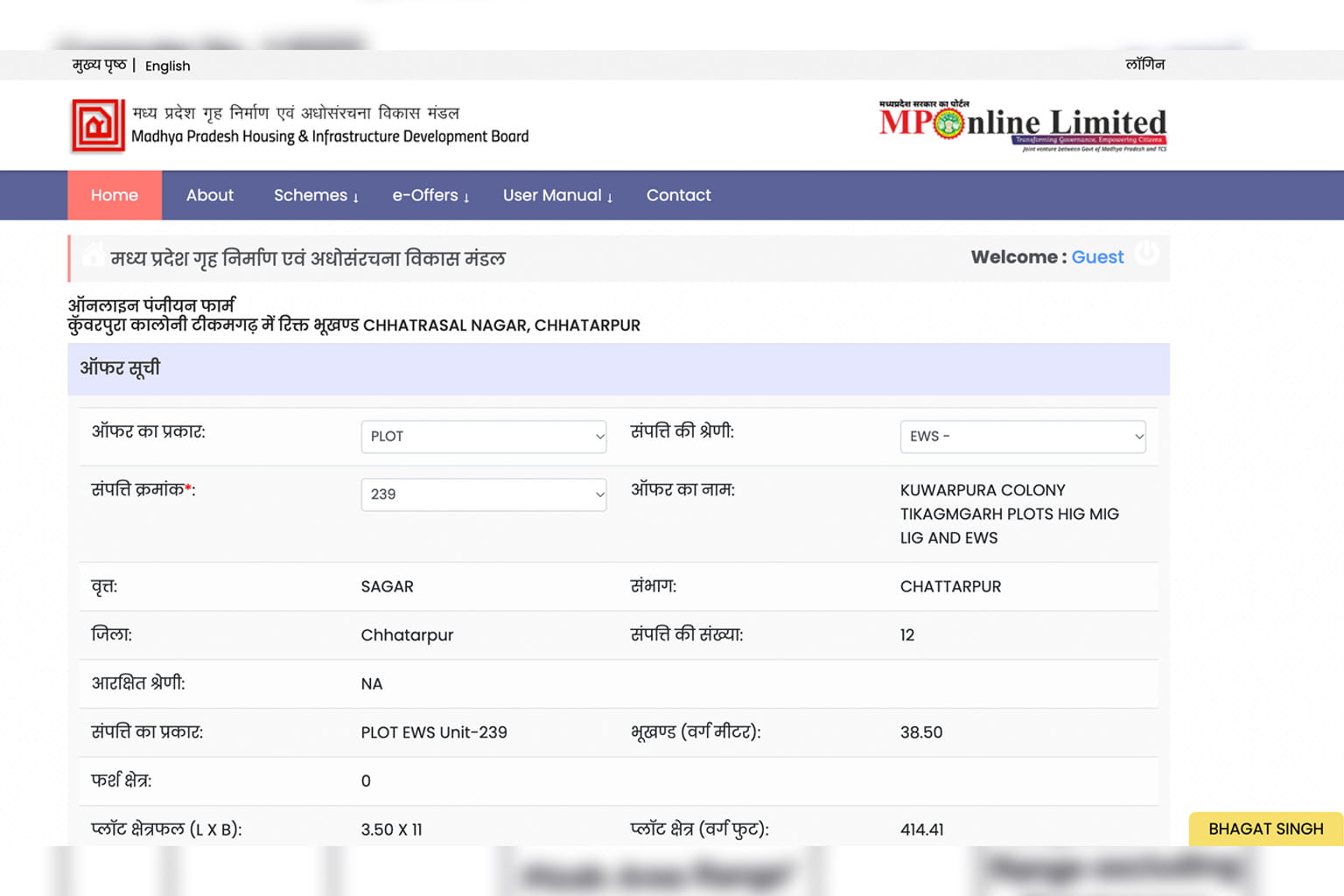Image resolution: width=1344 pixels, height=896 pixels.
Task: Click the Madhya Pradesh Housing Board English title
Action: coord(330,136)
